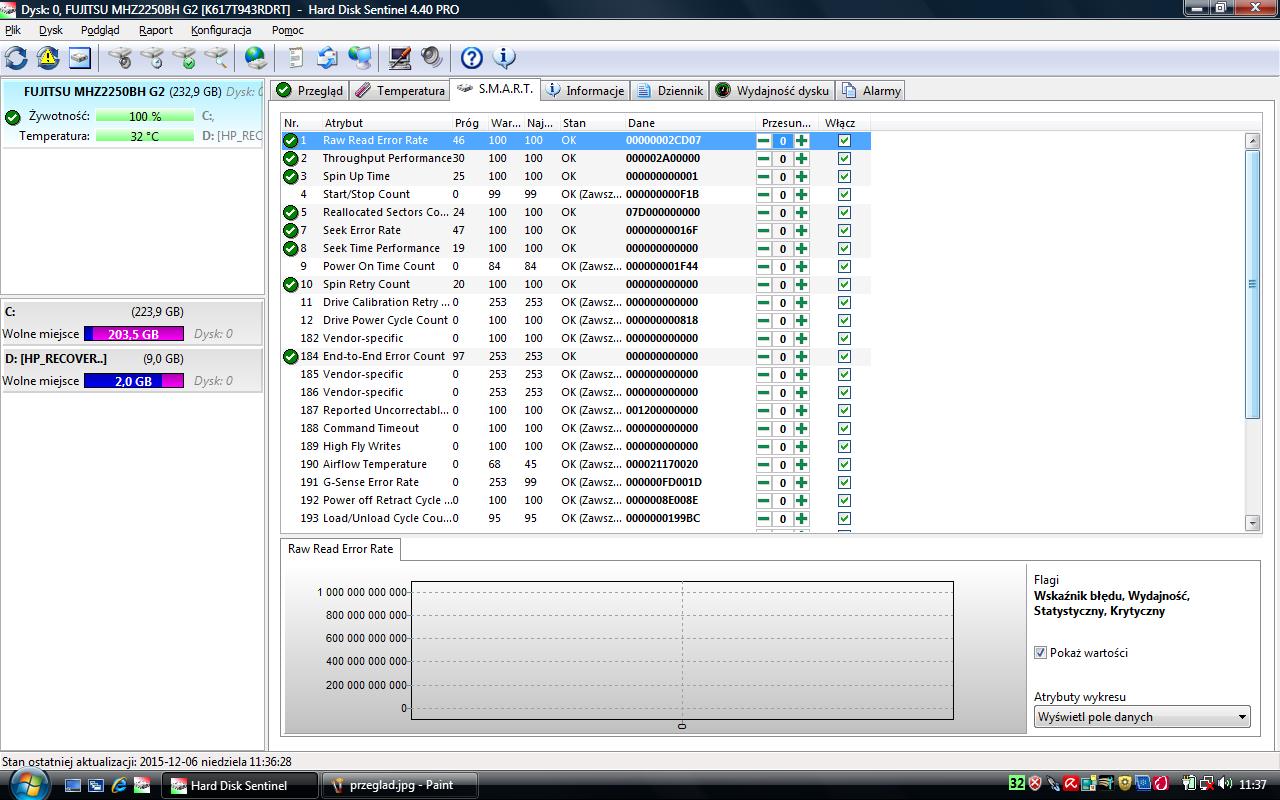Open the configuration monitor with pen icon

400,58
